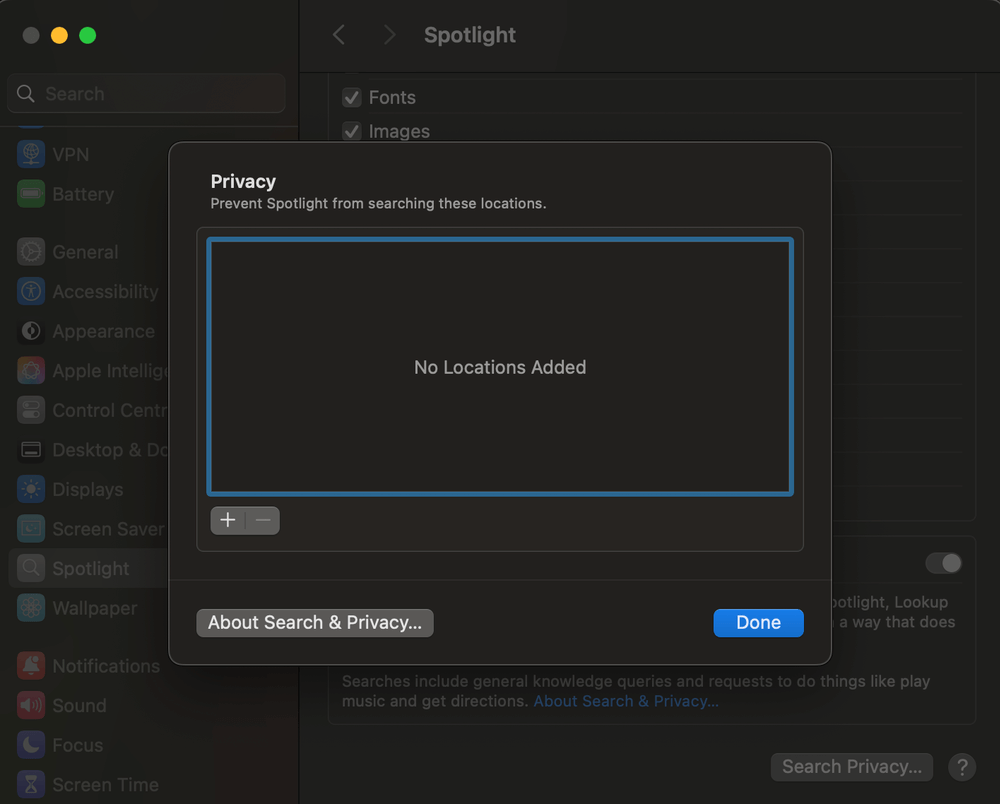Open General gear icon in sidebar
1000x804 pixels.
point(31,252)
